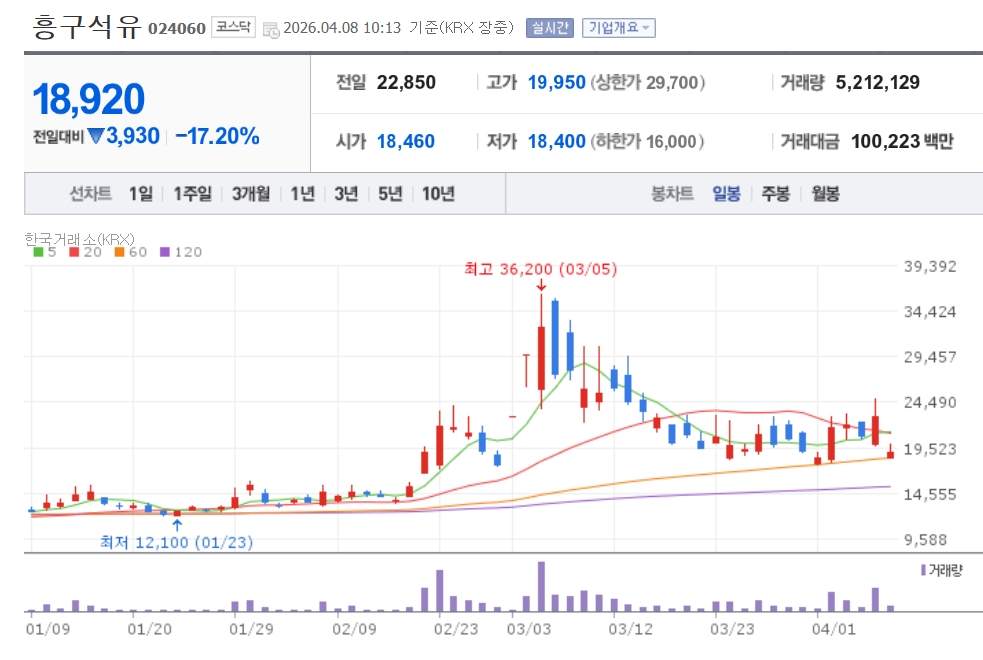Click the purple 120-day average swatch
Image resolution: width=983 pixels, height=660 pixels.
(x=165, y=253)
